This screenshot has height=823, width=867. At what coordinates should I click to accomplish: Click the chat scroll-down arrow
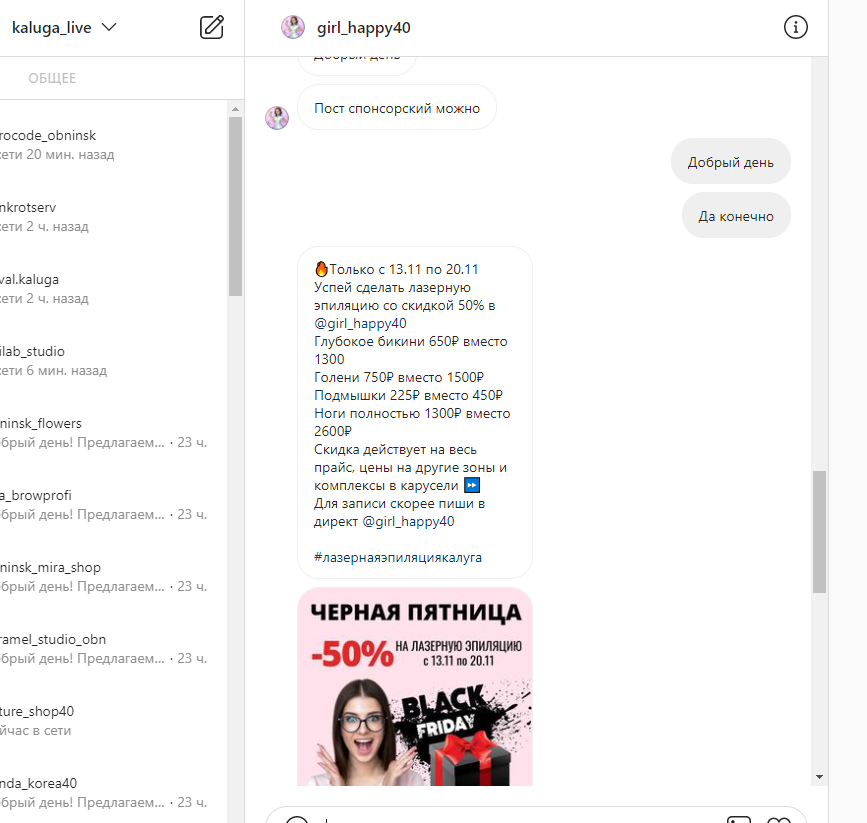coord(819,777)
